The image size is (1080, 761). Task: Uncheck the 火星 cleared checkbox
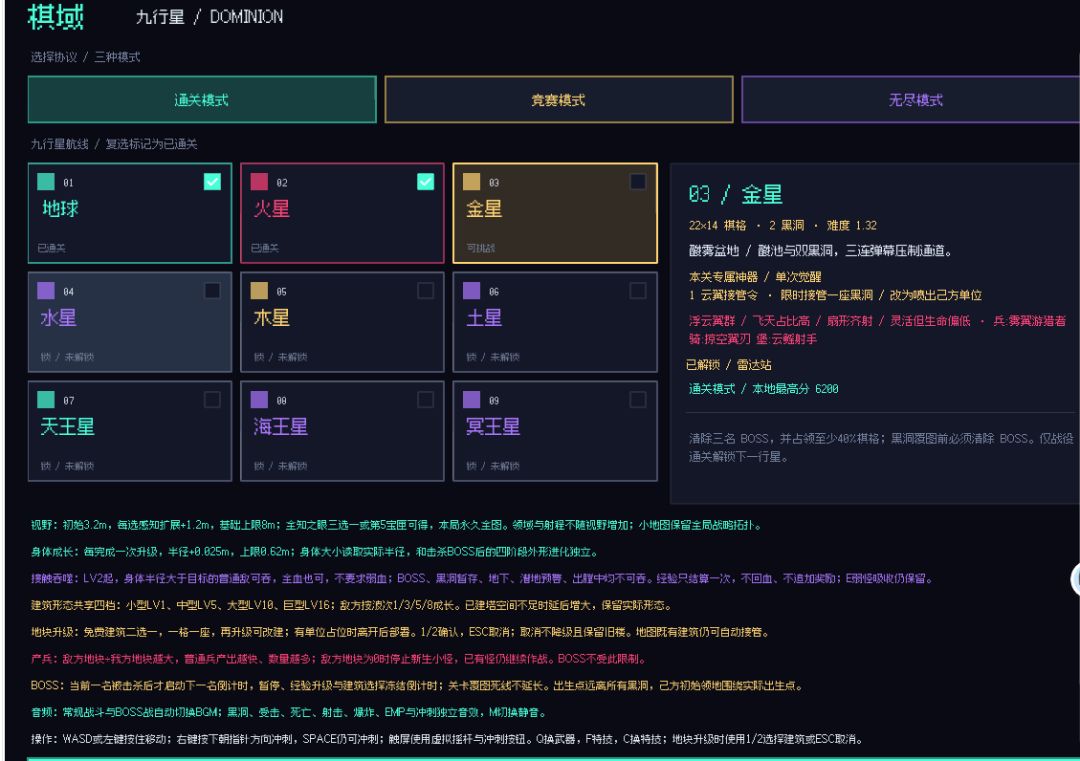(x=426, y=181)
